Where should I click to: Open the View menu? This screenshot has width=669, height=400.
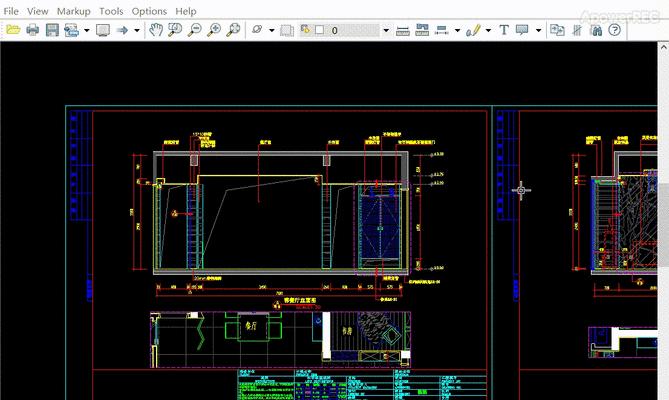coord(38,11)
